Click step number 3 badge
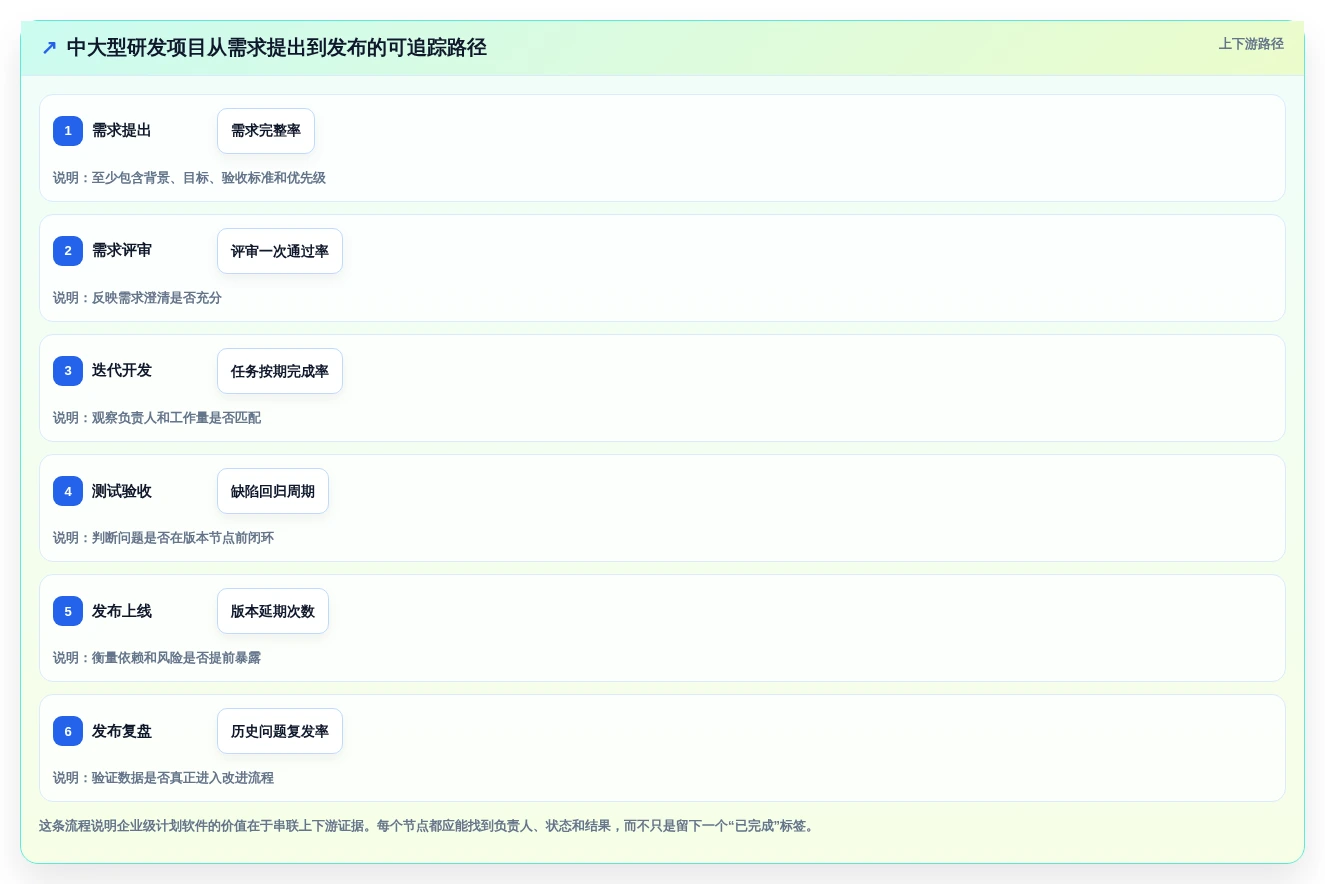This screenshot has width=1325, height=884. [68, 371]
